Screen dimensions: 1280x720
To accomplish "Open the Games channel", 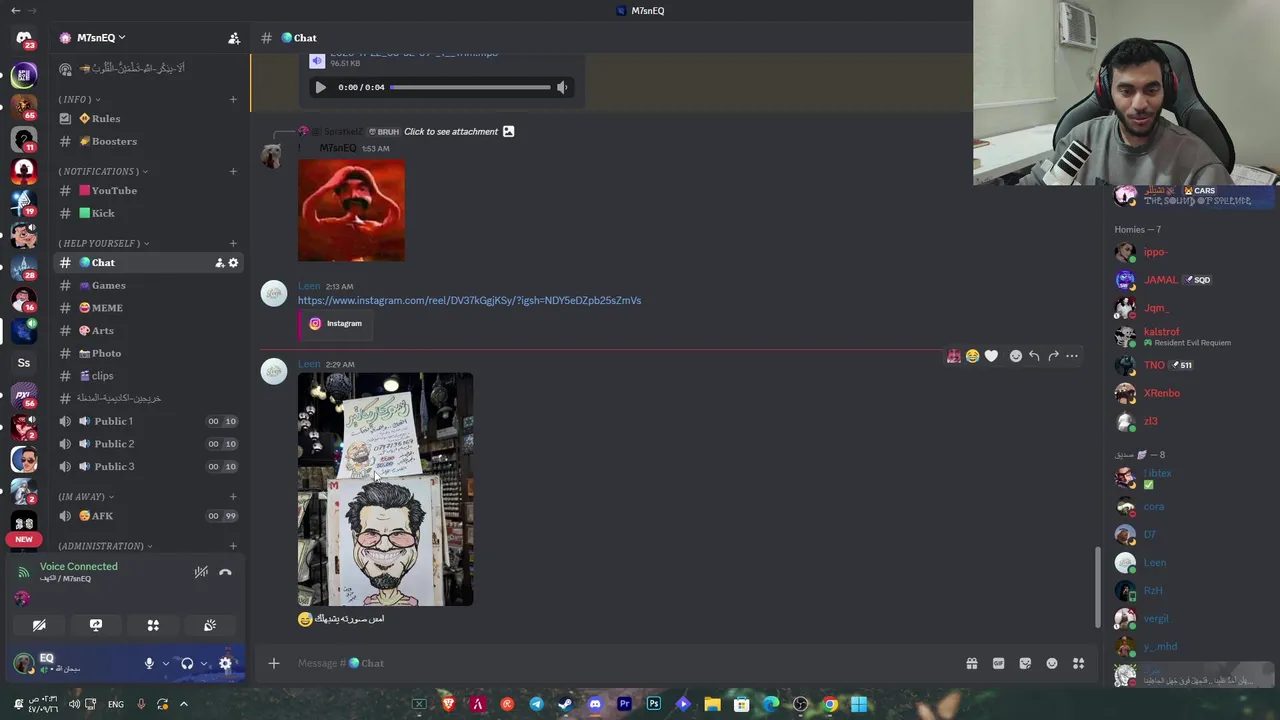I will [x=148, y=285].
